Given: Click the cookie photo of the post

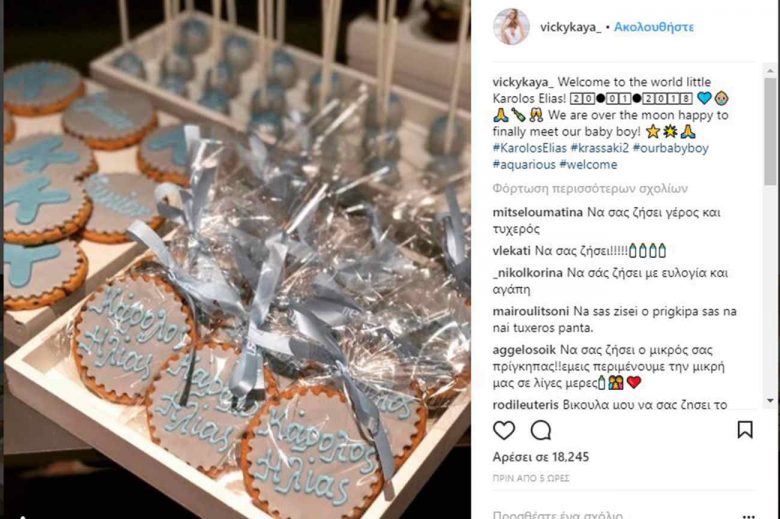Looking at the screenshot, I should point(237,259).
